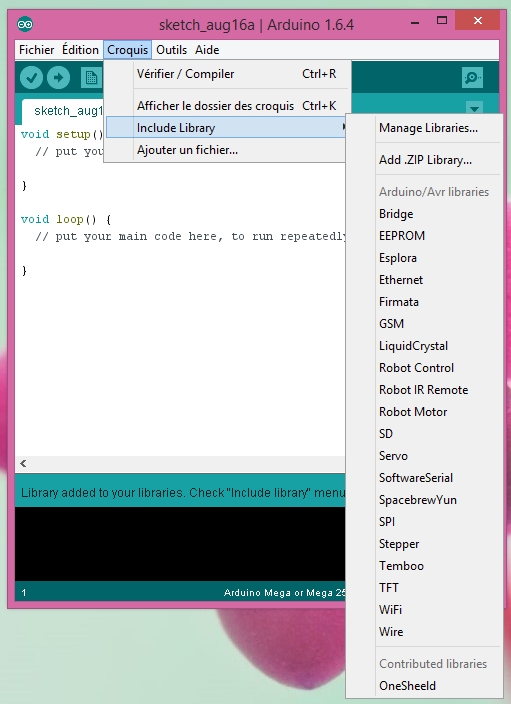511x704 pixels.
Task: Open the Outils menu
Action: click(x=171, y=50)
